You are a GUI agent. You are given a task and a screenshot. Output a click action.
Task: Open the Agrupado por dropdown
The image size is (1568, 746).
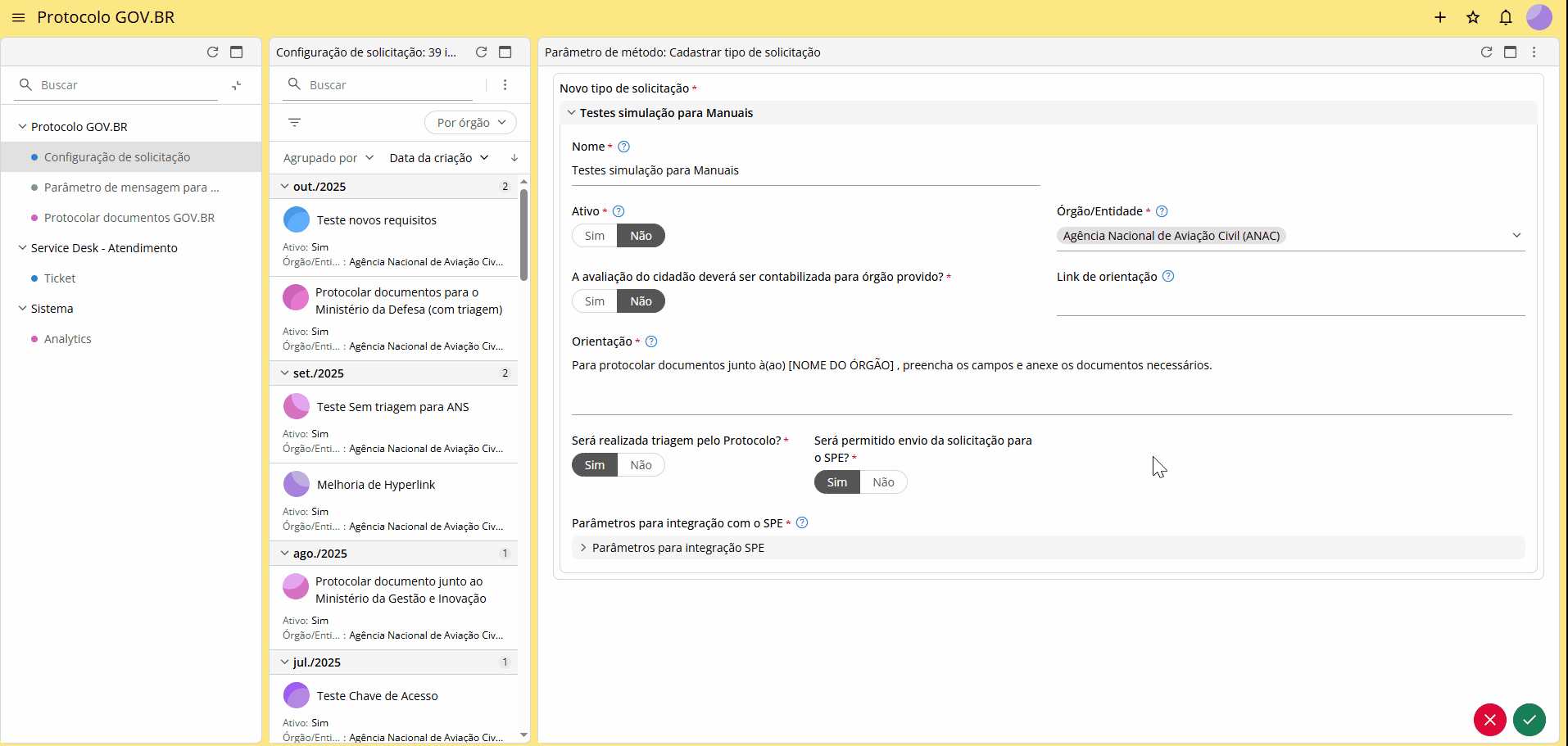click(x=329, y=158)
